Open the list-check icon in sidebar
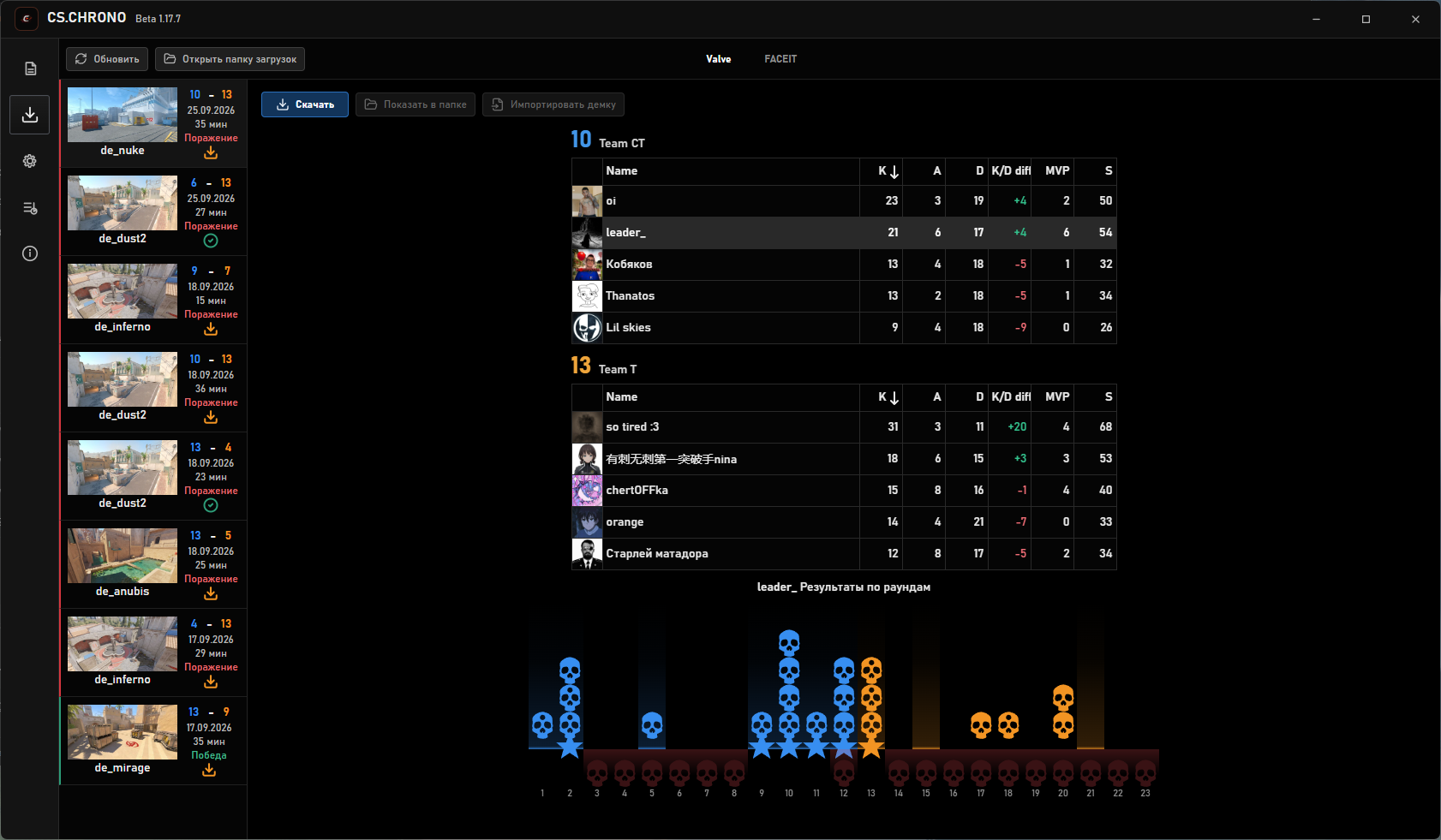 click(x=30, y=207)
